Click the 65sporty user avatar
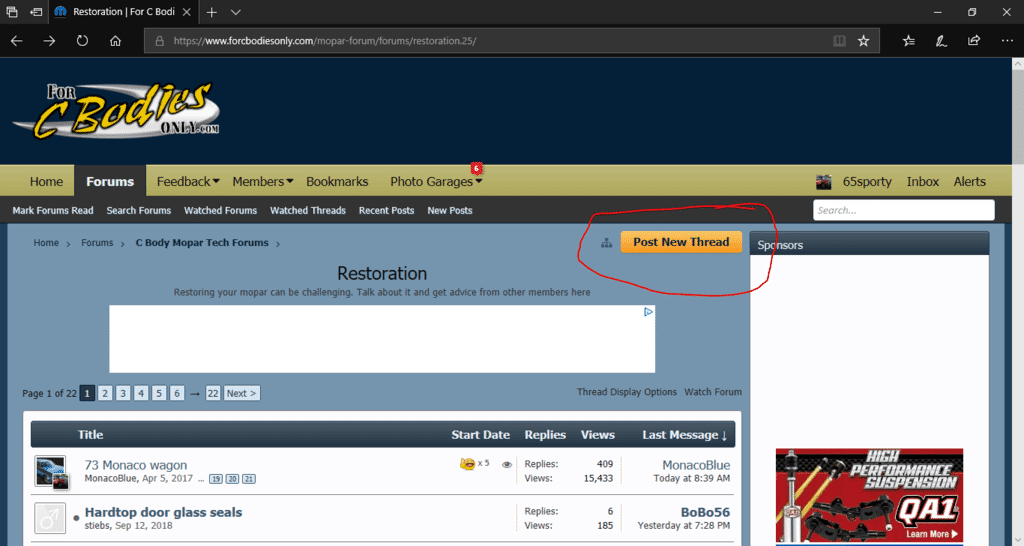 click(x=824, y=182)
